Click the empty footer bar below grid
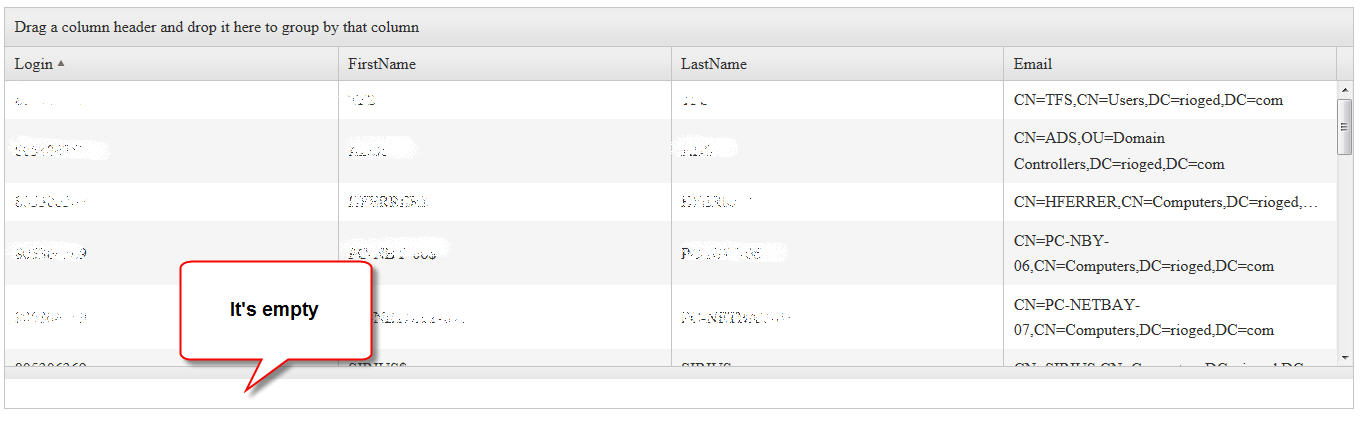 pyautogui.click(x=680, y=394)
